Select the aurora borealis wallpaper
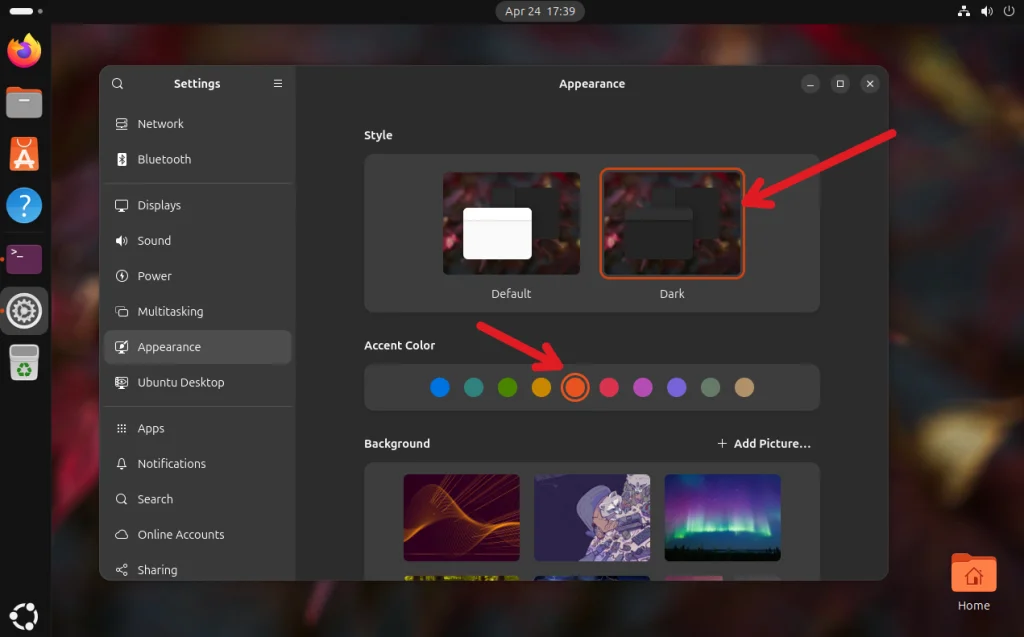Screen dimensions: 1024x637 (x=722, y=517)
